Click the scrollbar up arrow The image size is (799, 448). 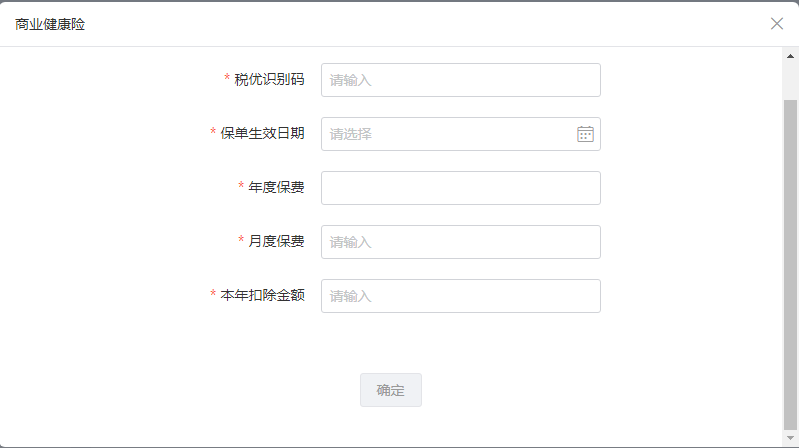click(x=790, y=56)
